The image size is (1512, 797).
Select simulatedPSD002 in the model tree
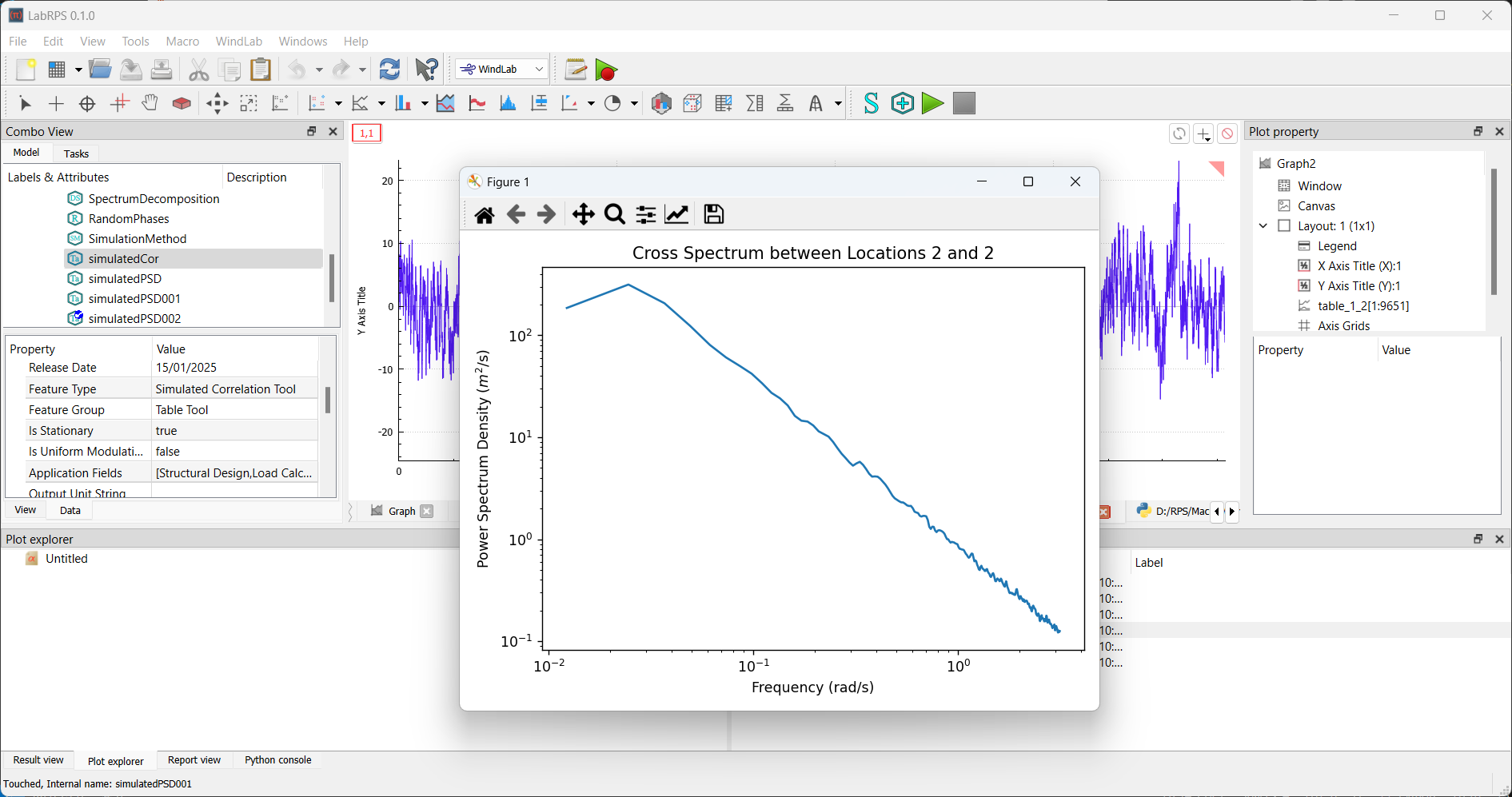134,318
